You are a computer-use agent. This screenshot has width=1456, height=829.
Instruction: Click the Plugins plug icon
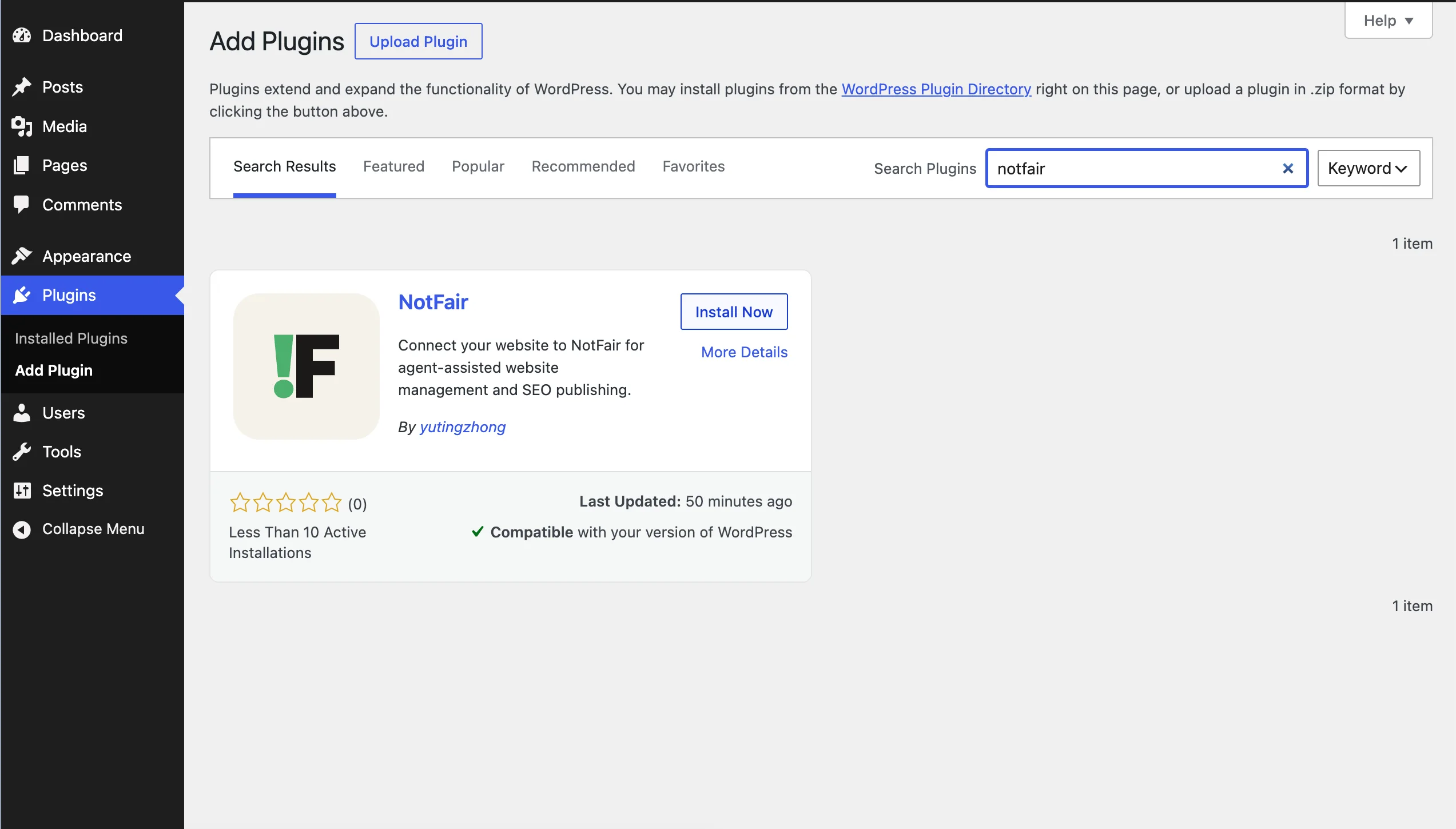pyautogui.click(x=22, y=295)
